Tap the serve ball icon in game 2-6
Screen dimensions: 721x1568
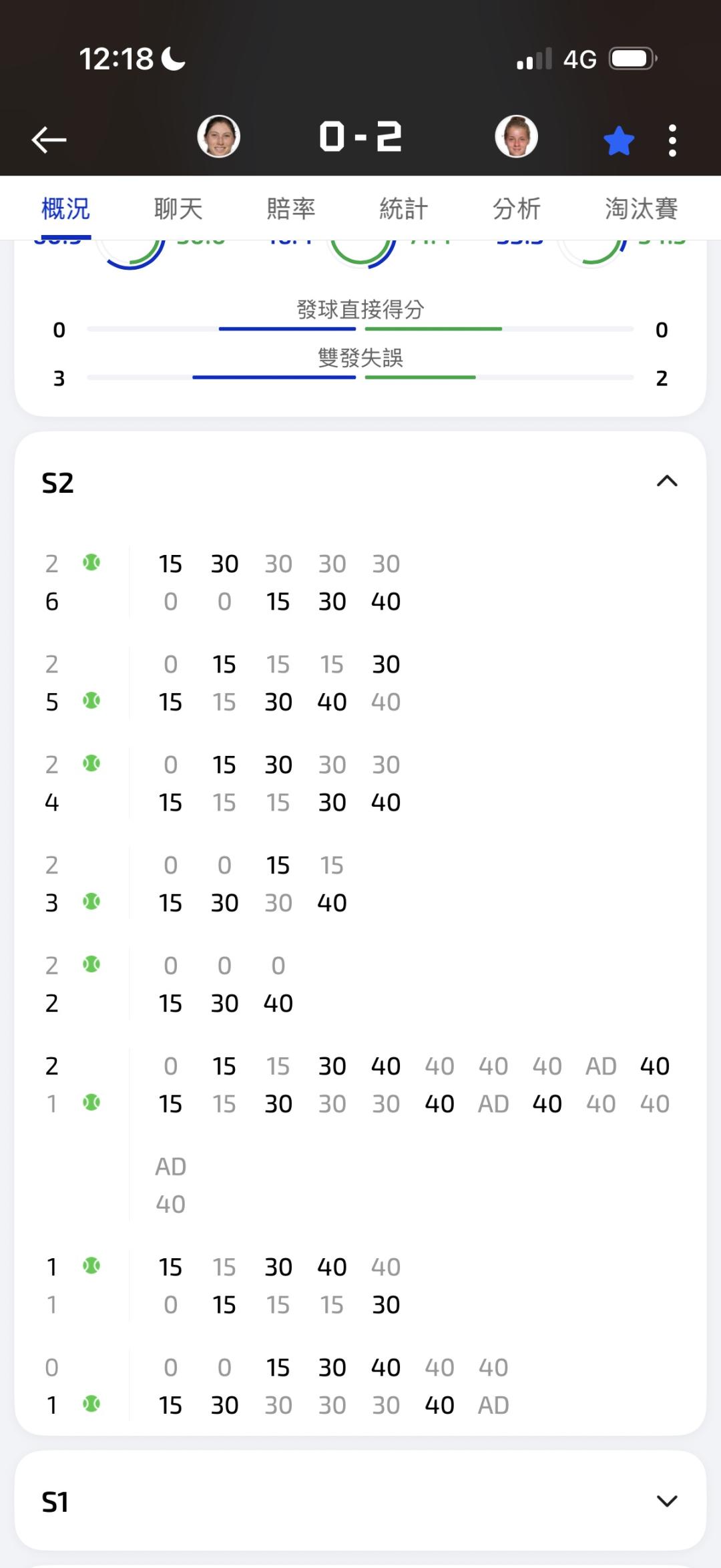pos(91,562)
